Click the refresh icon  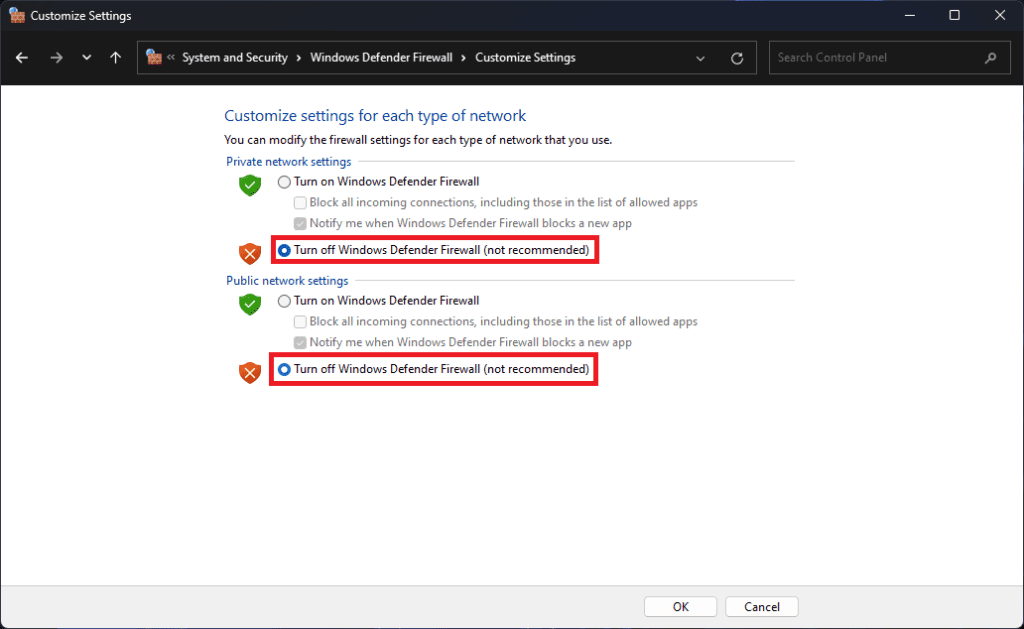(x=737, y=57)
